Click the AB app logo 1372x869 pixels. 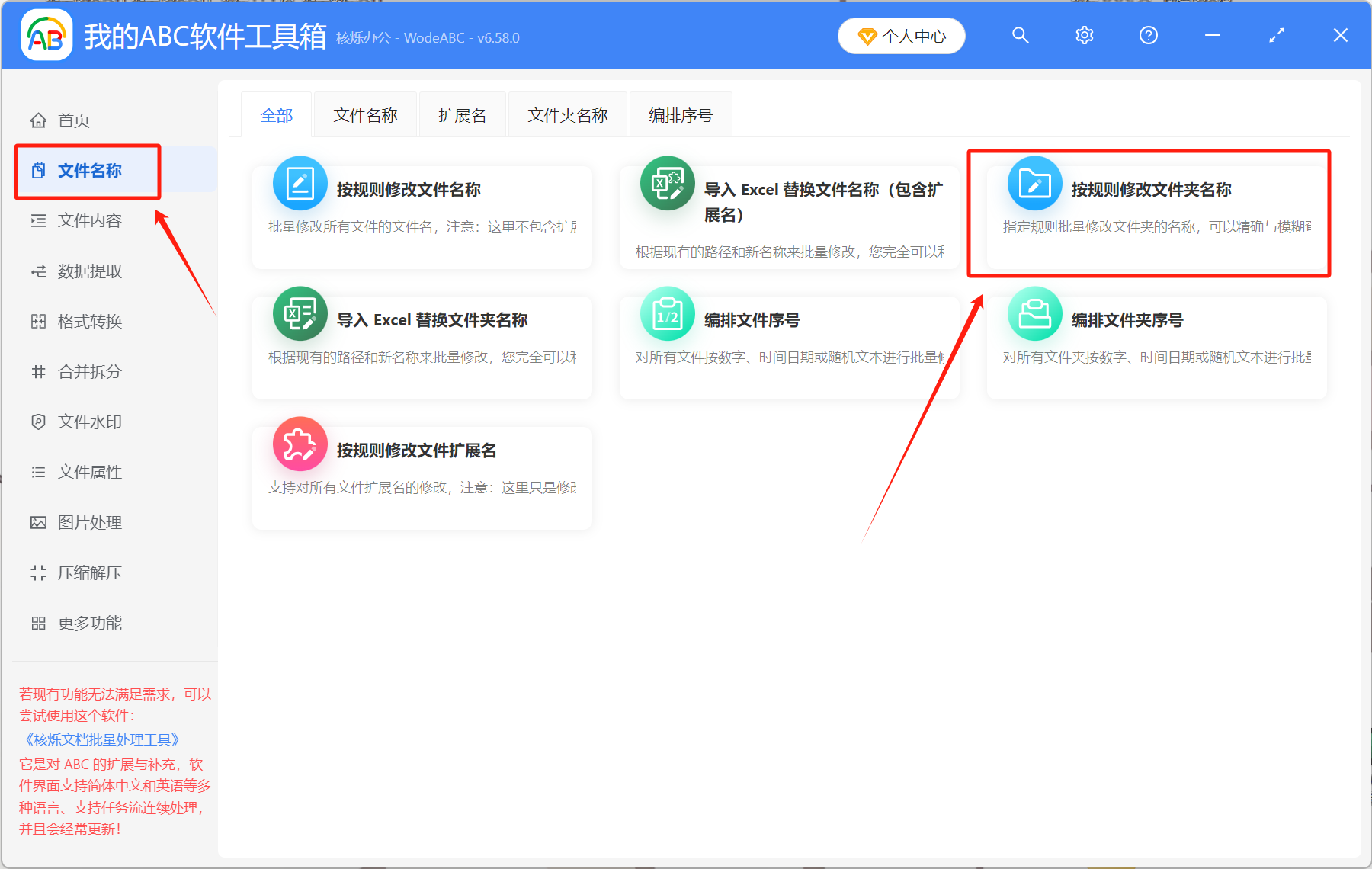click(46, 35)
